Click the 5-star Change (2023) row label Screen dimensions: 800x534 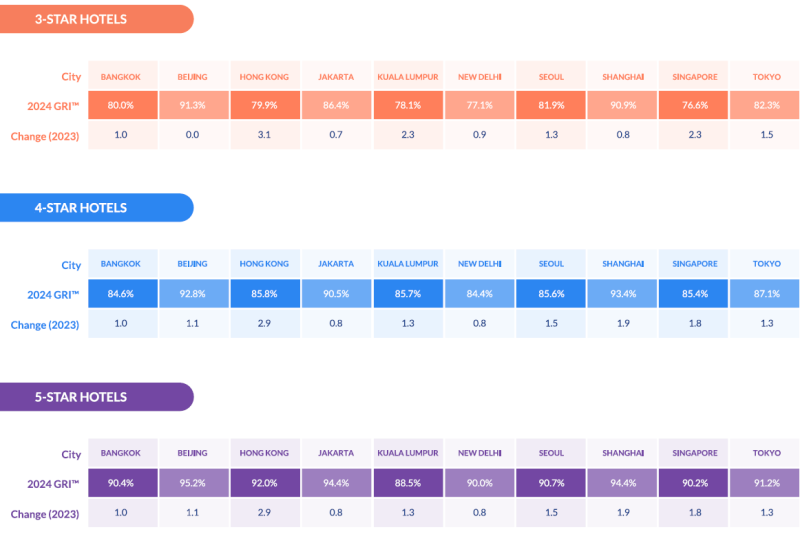click(x=45, y=513)
